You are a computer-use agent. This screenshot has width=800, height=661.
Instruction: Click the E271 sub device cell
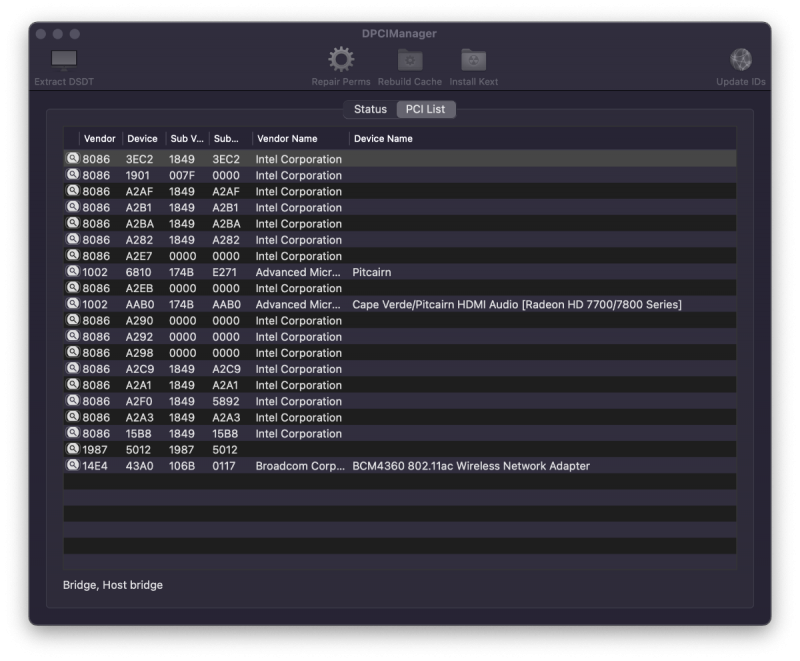click(x=224, y=272)
